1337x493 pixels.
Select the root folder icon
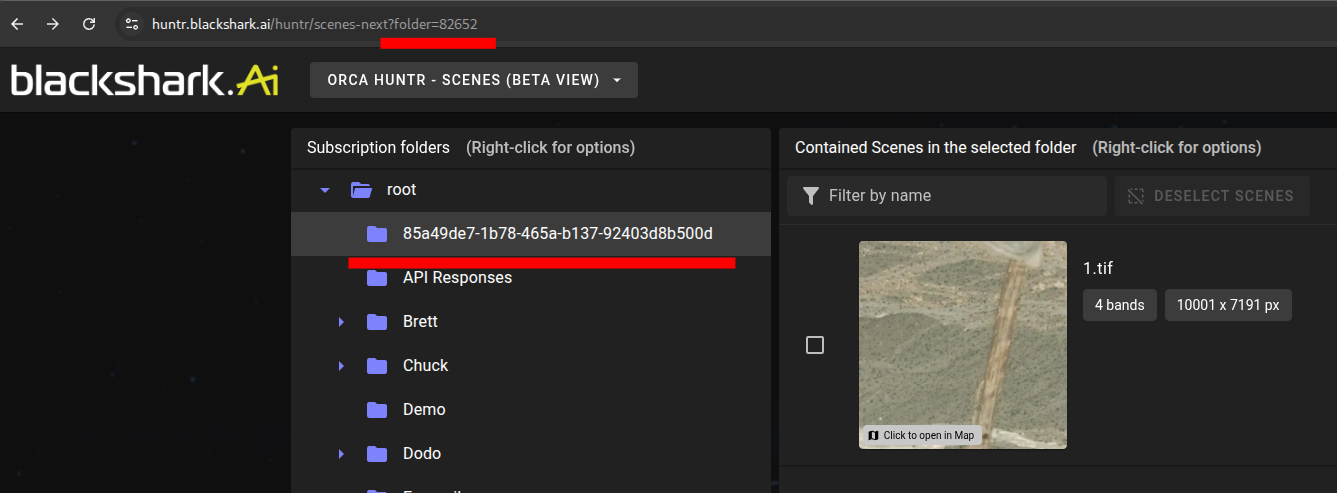361,190
